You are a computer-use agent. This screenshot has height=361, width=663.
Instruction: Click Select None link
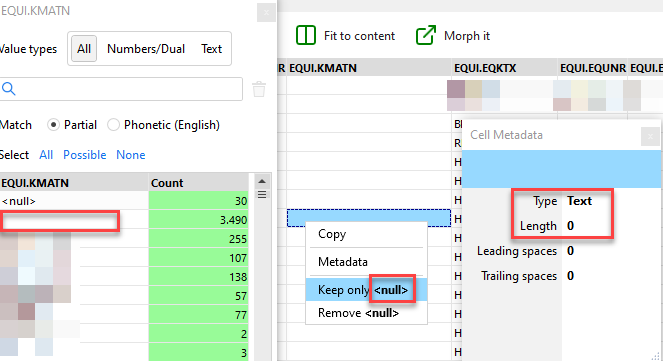coord(131,155)
